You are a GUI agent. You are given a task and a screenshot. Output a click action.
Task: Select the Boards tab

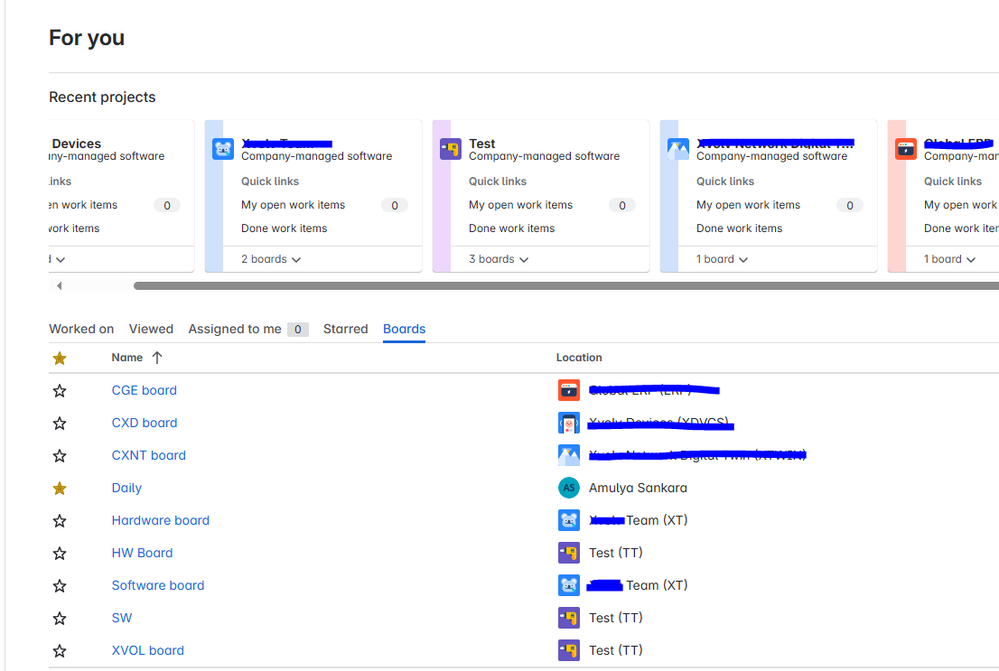click(x=404, y=329)
